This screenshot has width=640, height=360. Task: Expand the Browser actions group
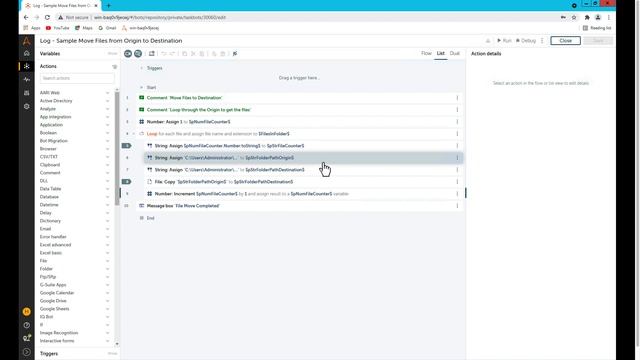coord(108,149)
